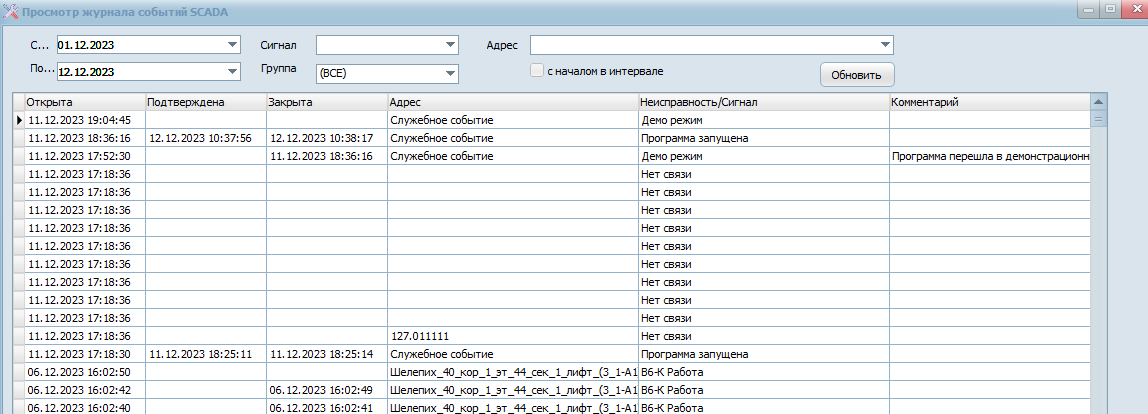Expand the Сигнал dropdown list

pos(449,44)
